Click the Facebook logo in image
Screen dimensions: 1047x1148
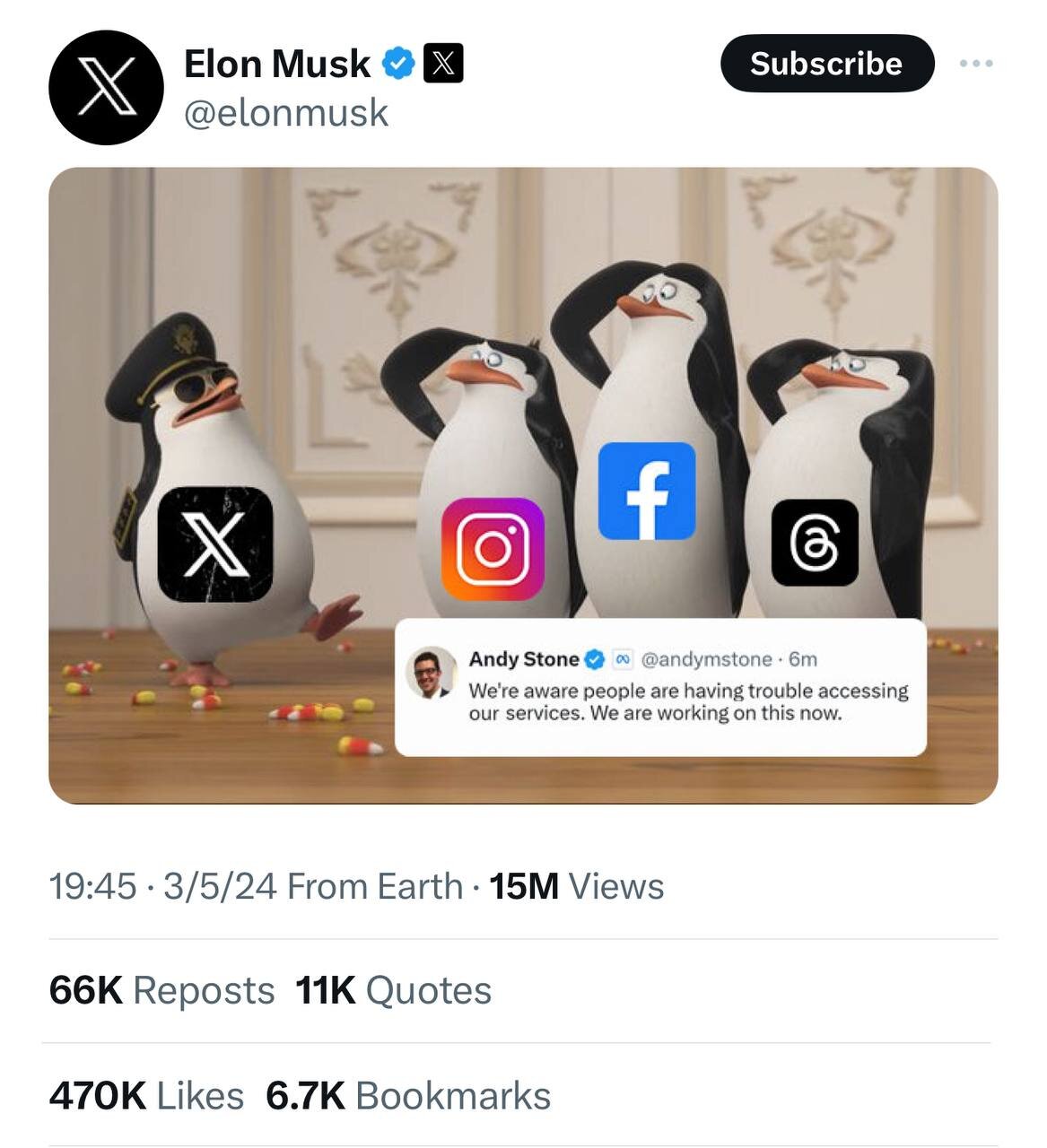tap(647, 491)
